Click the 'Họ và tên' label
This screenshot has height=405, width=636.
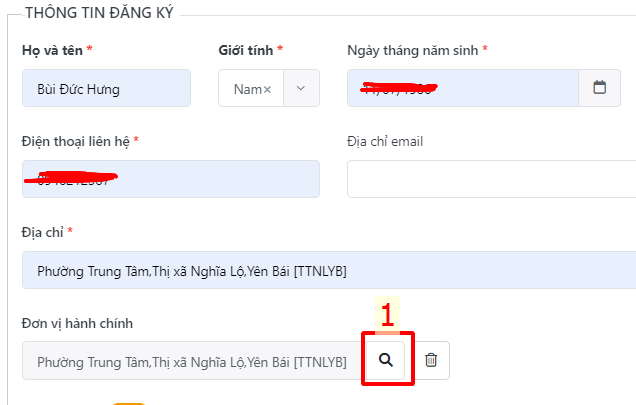click(x=52, y=50)
